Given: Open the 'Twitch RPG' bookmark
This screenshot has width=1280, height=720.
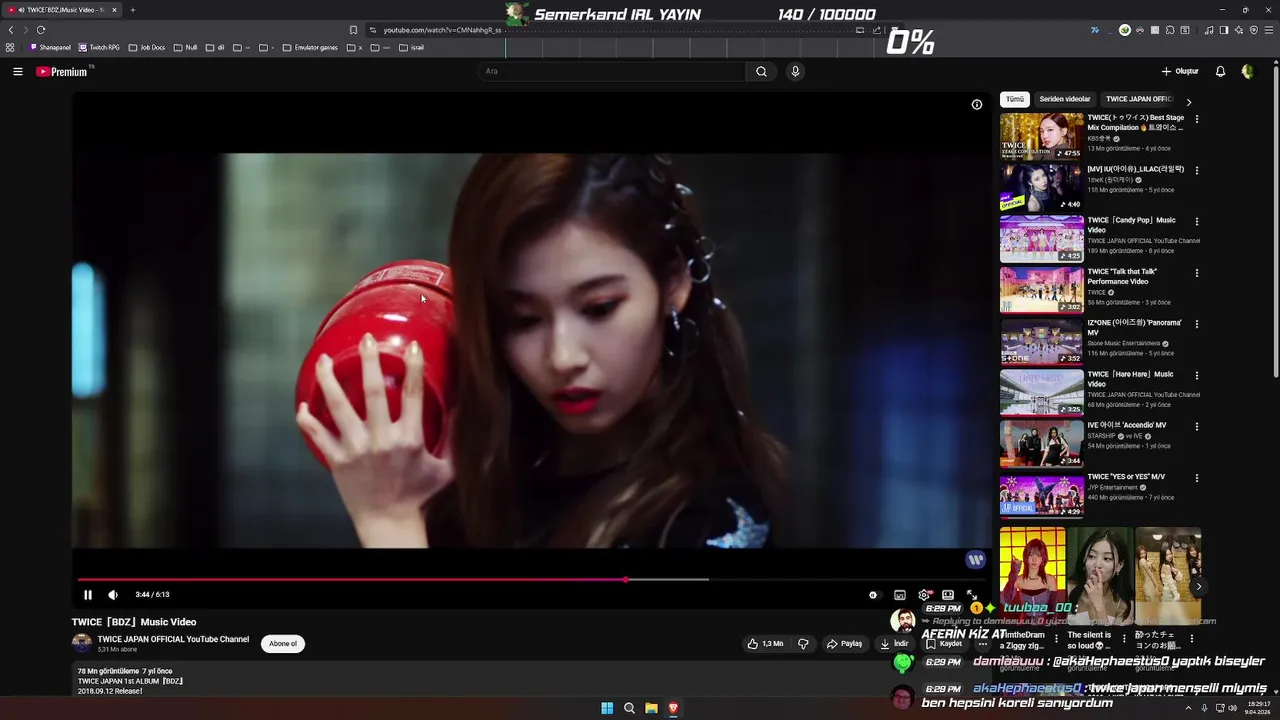Looking at the screenshot, I should click(x=100, y=47).
